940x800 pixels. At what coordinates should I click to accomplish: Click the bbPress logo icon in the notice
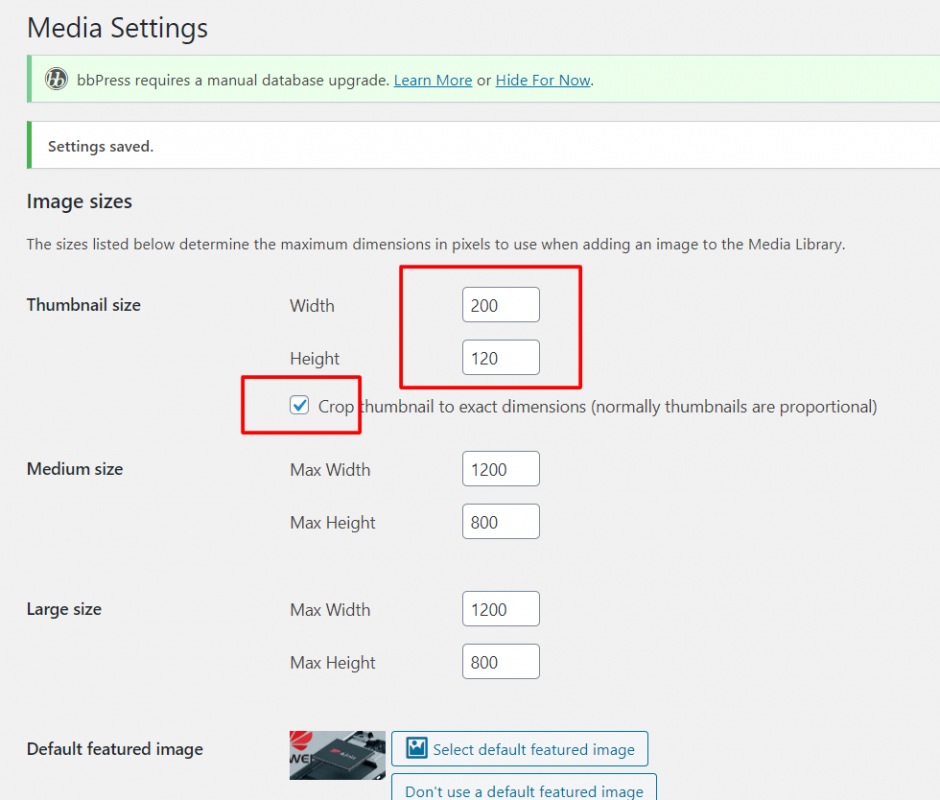coord(57,80)
